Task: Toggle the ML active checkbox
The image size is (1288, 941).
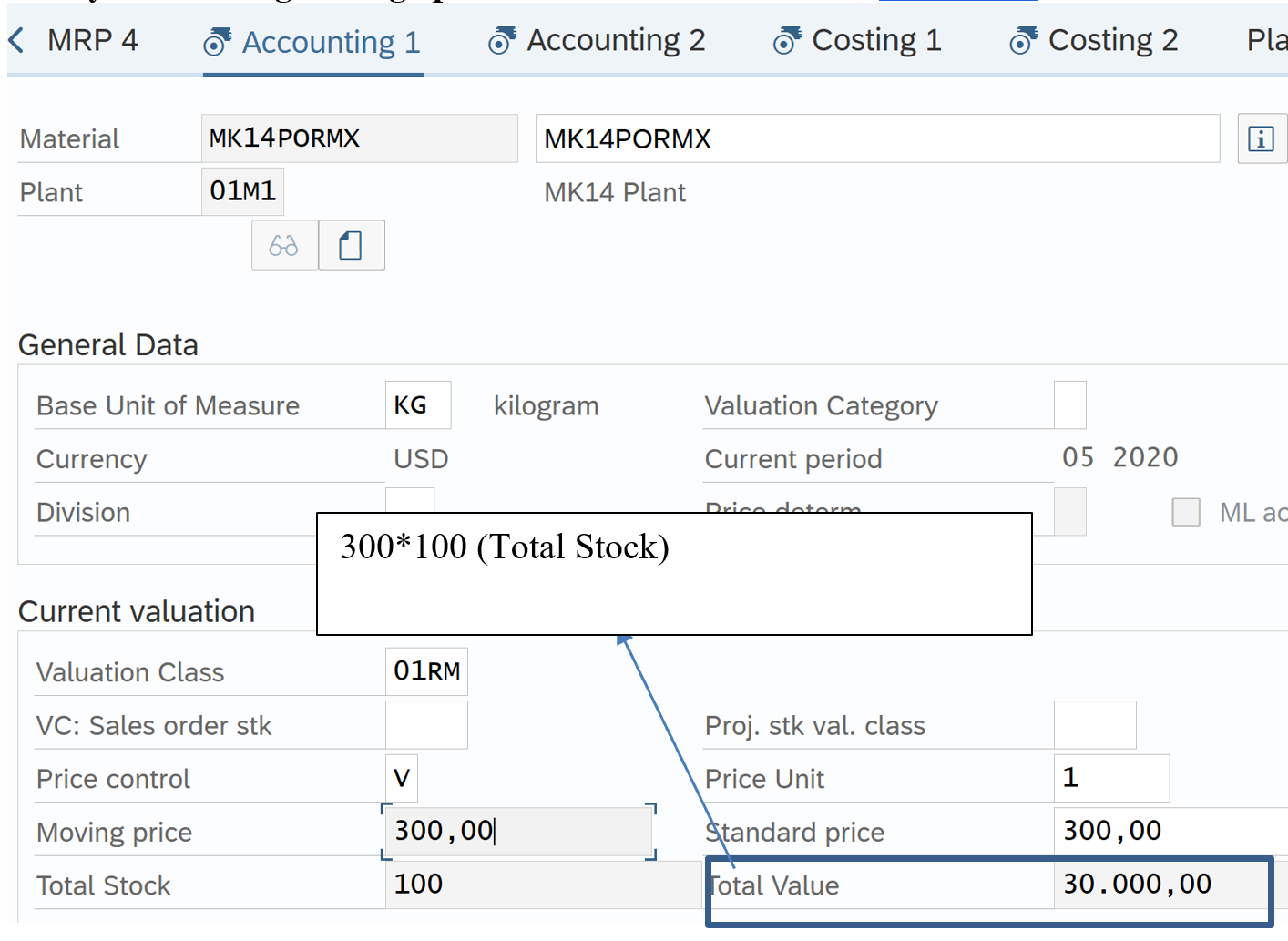Action: (1185, 512)
